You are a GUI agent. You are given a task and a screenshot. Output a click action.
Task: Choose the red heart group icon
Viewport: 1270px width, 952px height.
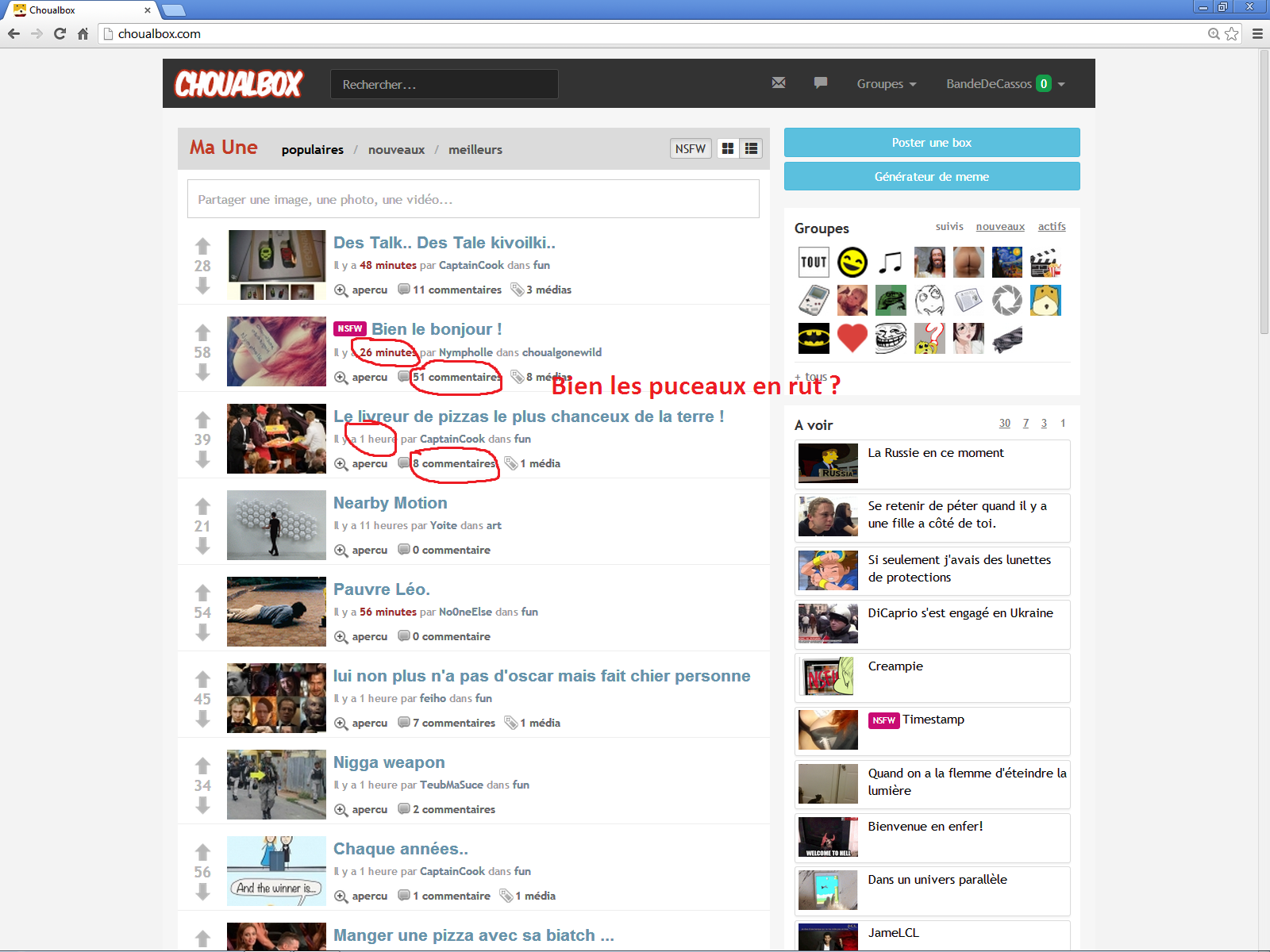[x=852, y=339]
